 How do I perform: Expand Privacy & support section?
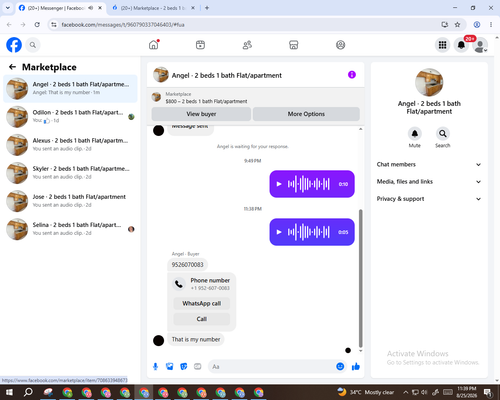point(429,199)
